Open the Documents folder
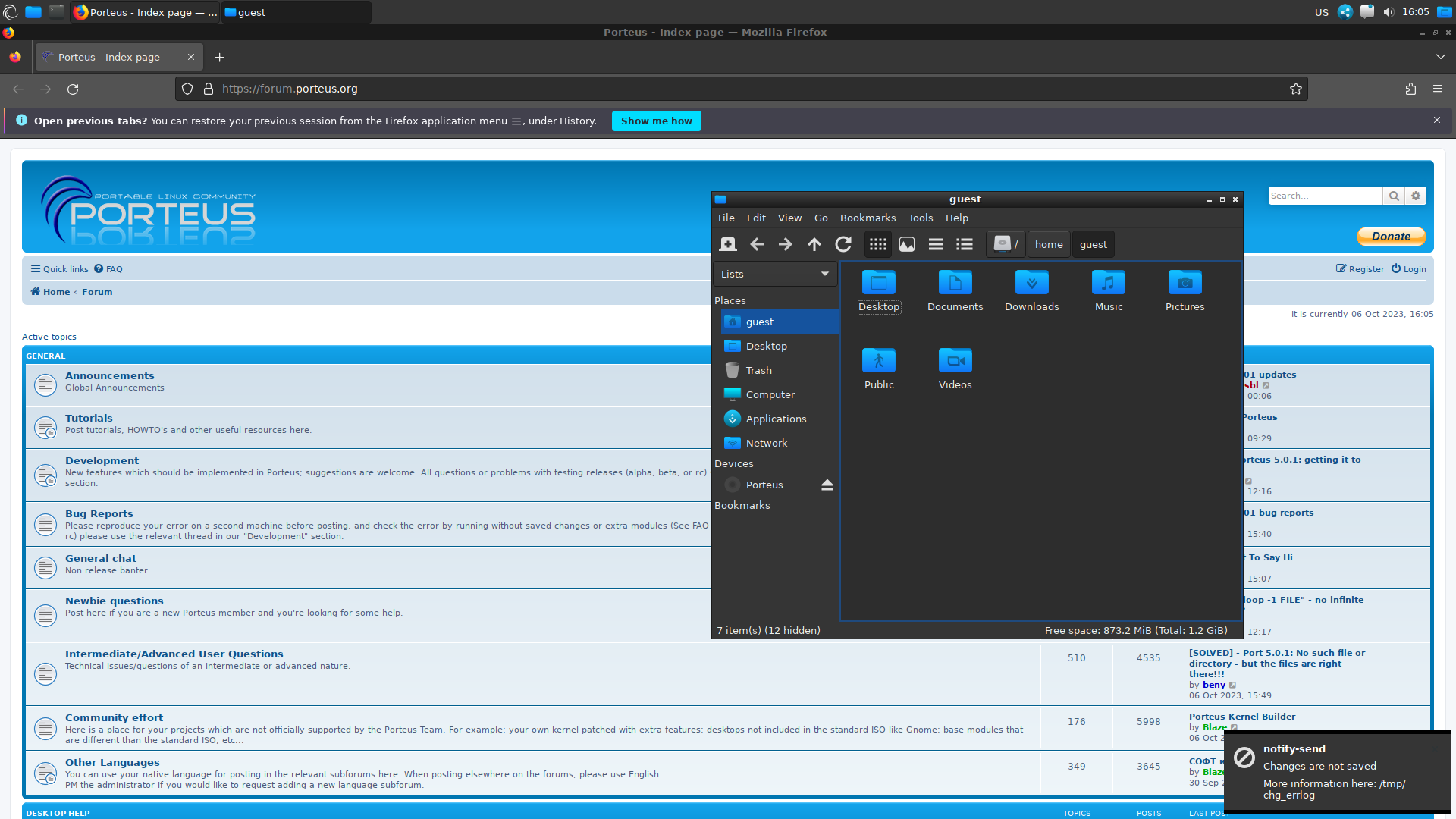 955,290
